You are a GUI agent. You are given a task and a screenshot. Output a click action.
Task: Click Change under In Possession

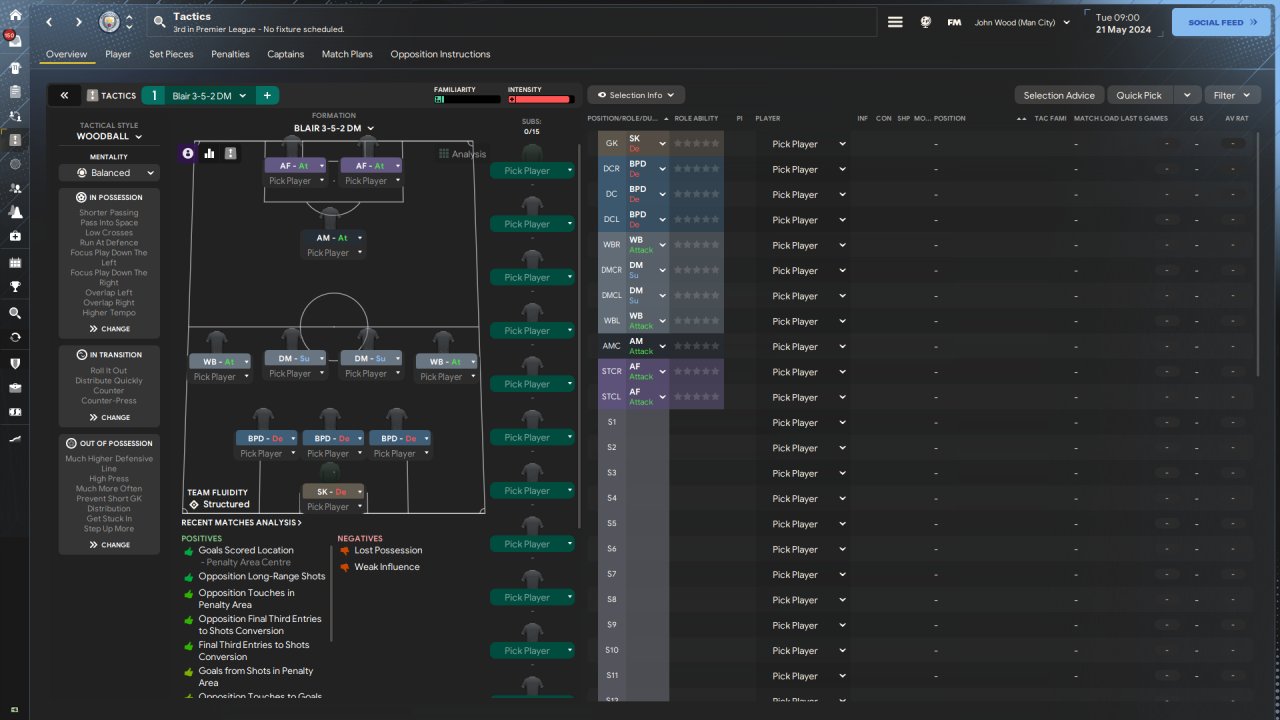(109, 329)
